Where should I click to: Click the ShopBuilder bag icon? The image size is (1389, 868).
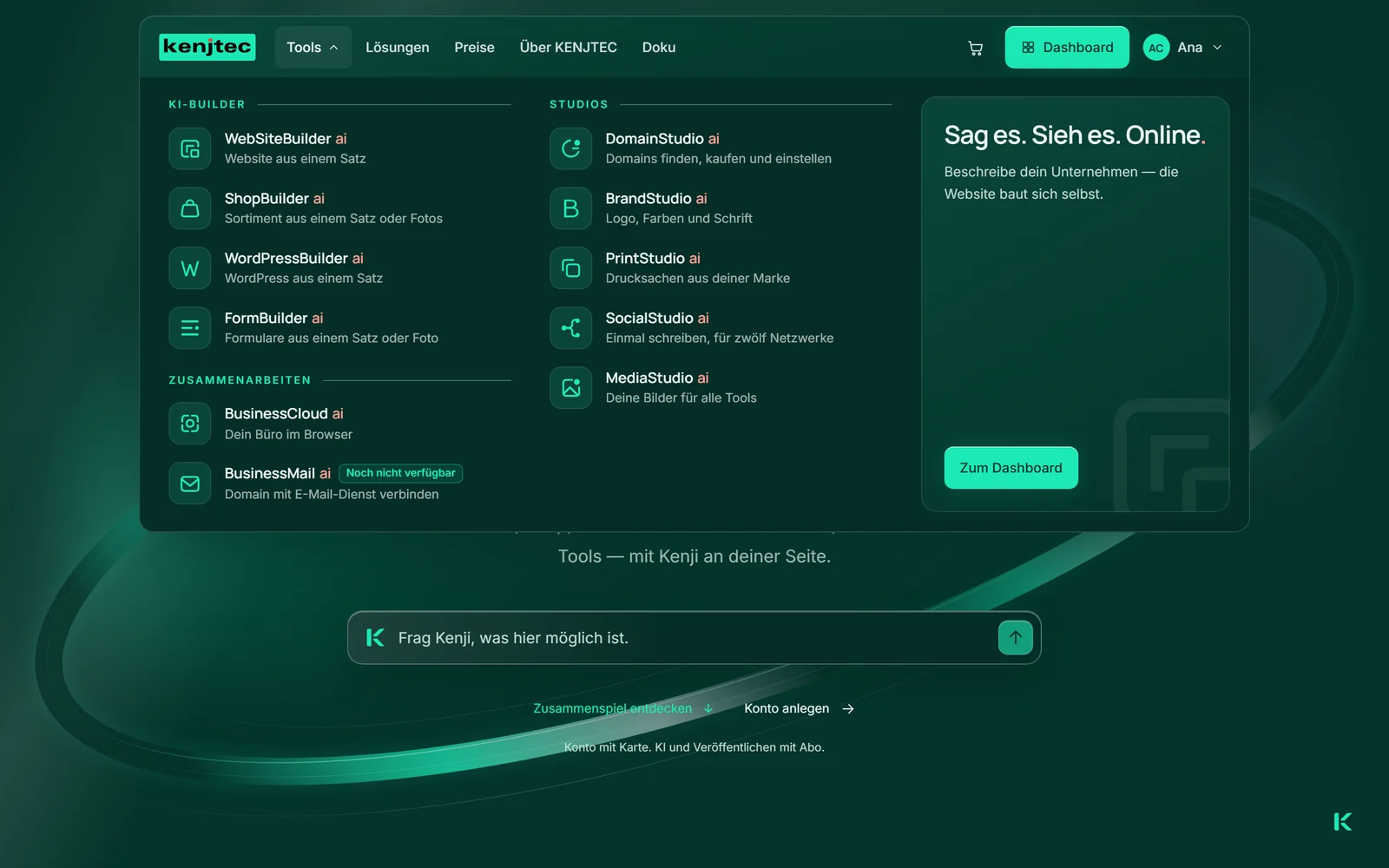[x=189, y=208]
